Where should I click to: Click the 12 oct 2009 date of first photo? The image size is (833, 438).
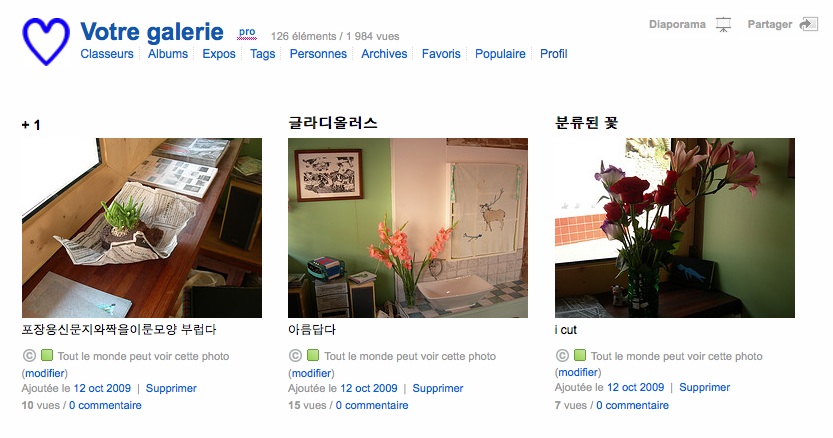tap(102, 389)
